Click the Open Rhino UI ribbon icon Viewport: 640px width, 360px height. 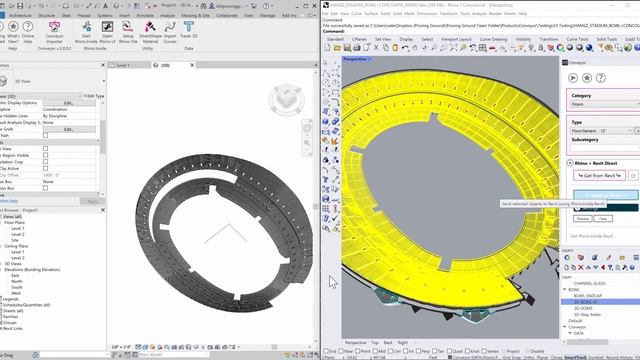click(107, 32)
